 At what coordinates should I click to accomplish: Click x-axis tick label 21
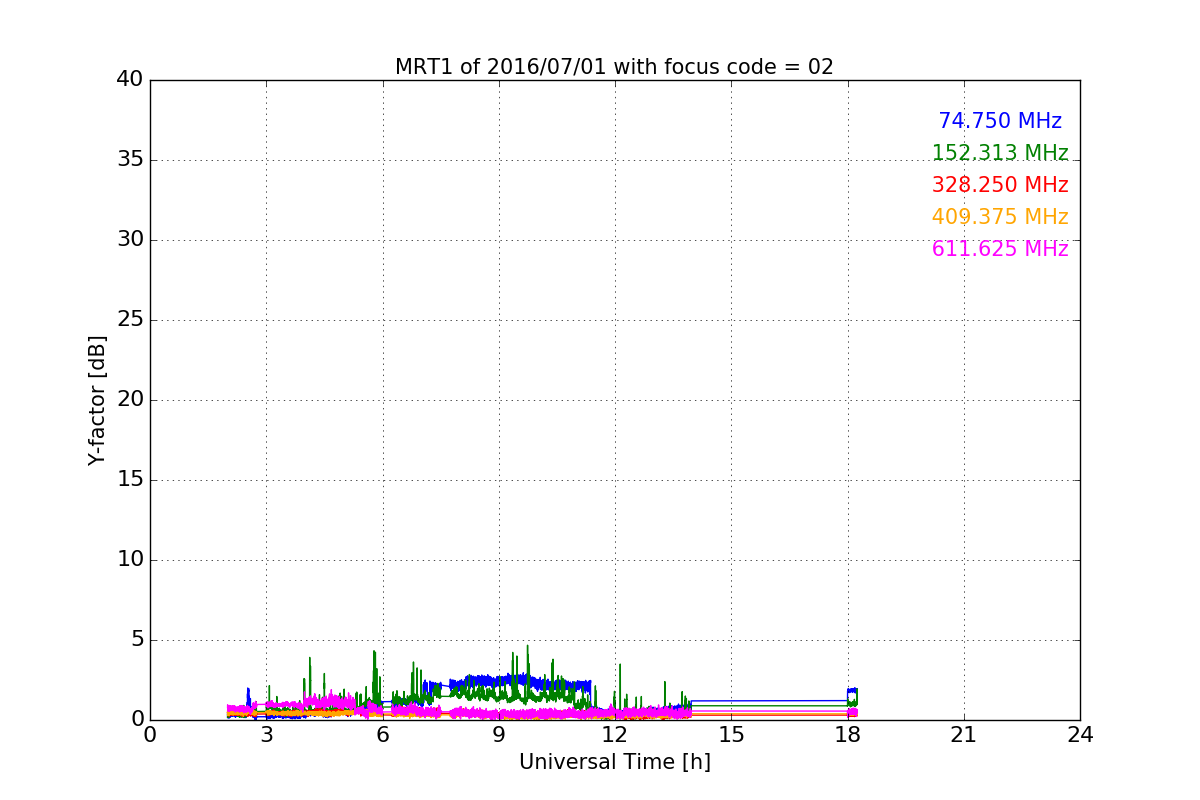(964, 735)
